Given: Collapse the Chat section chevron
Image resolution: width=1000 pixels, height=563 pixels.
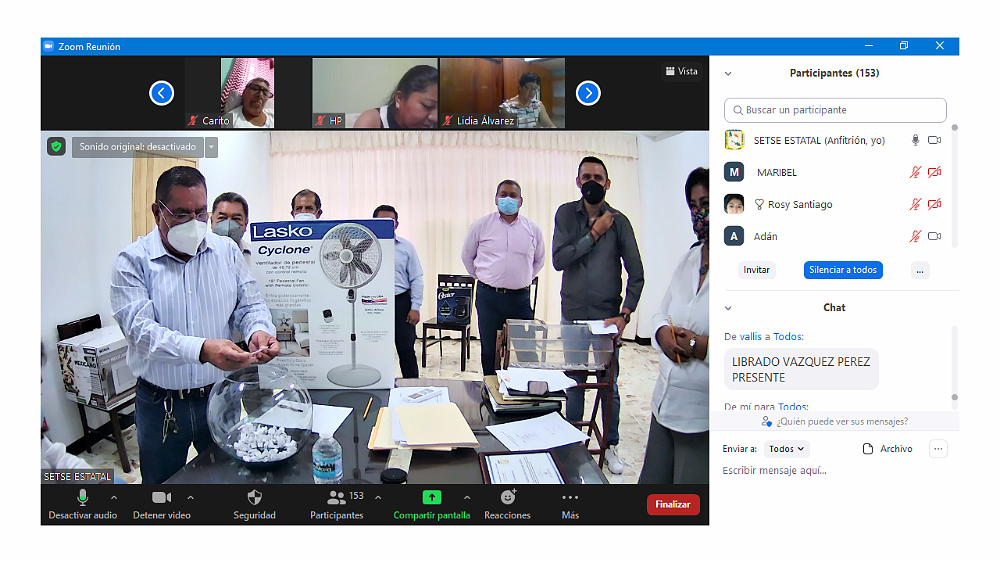Looking at the screenshot, I should pyautogui.click(x=728, y=308).
